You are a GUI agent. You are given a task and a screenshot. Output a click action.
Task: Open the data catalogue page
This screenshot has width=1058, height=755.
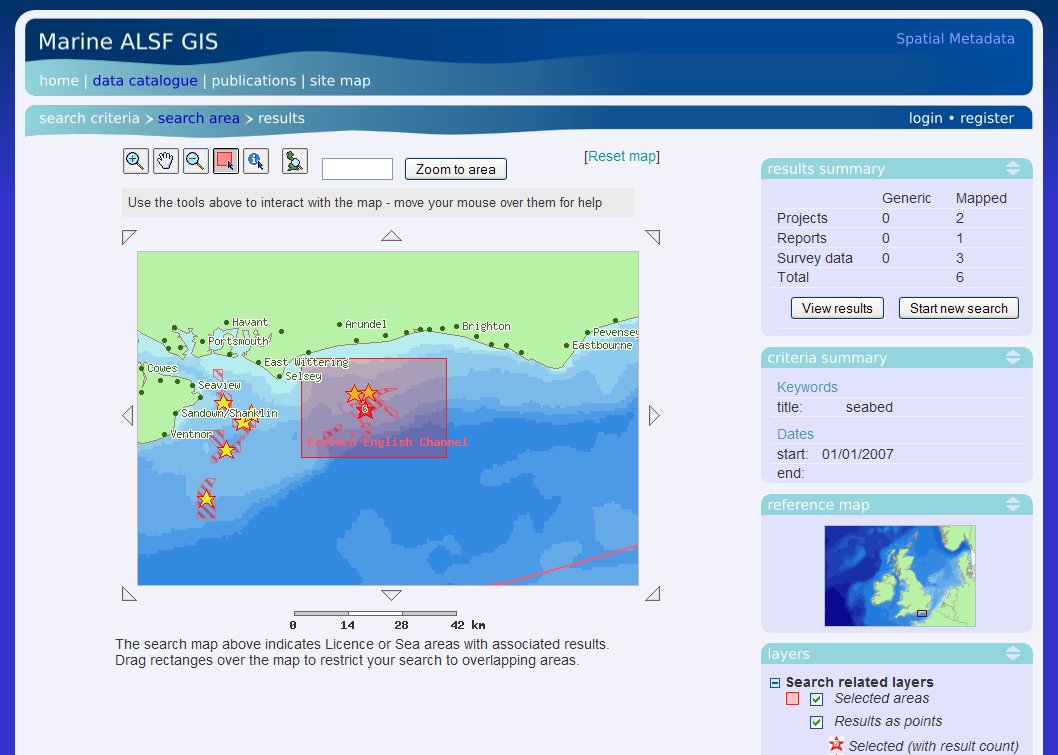coord(145,81)
